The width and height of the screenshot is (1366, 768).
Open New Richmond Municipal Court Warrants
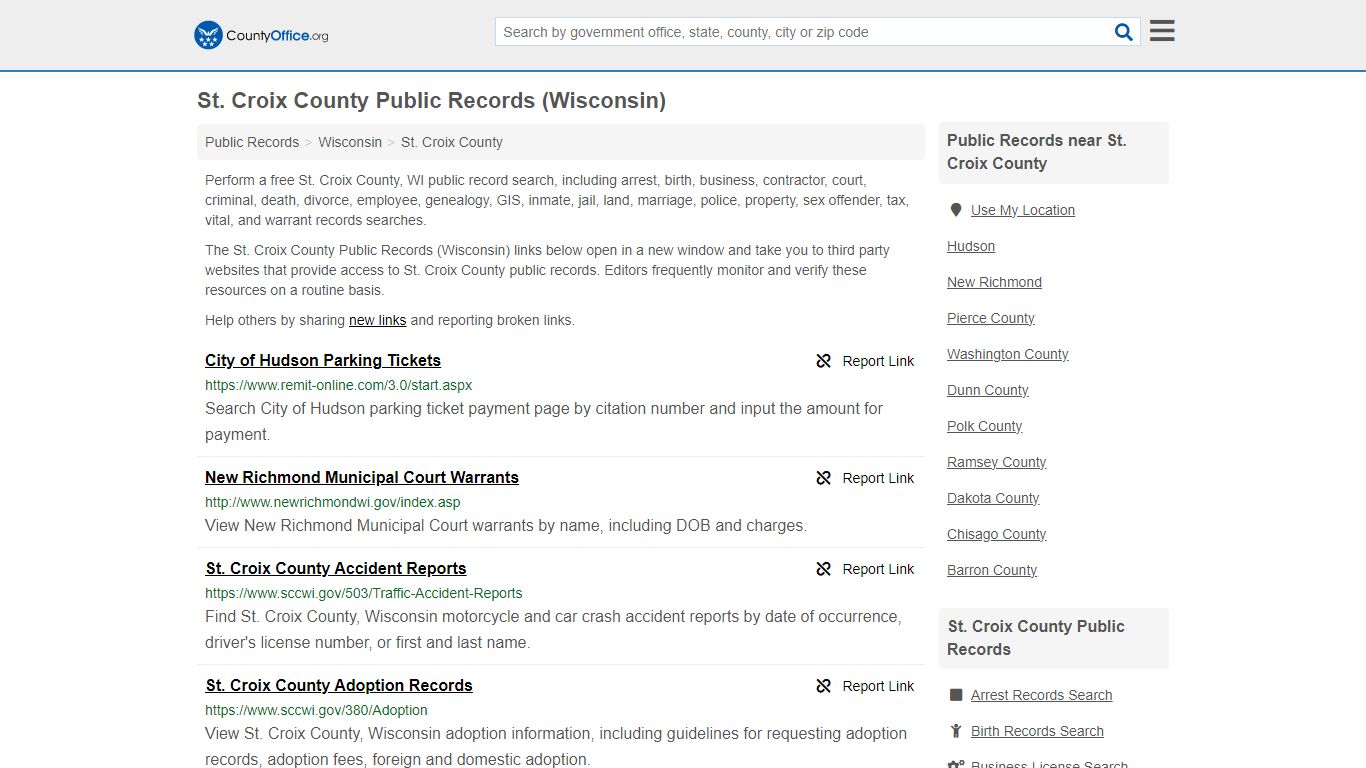point(362,477)
